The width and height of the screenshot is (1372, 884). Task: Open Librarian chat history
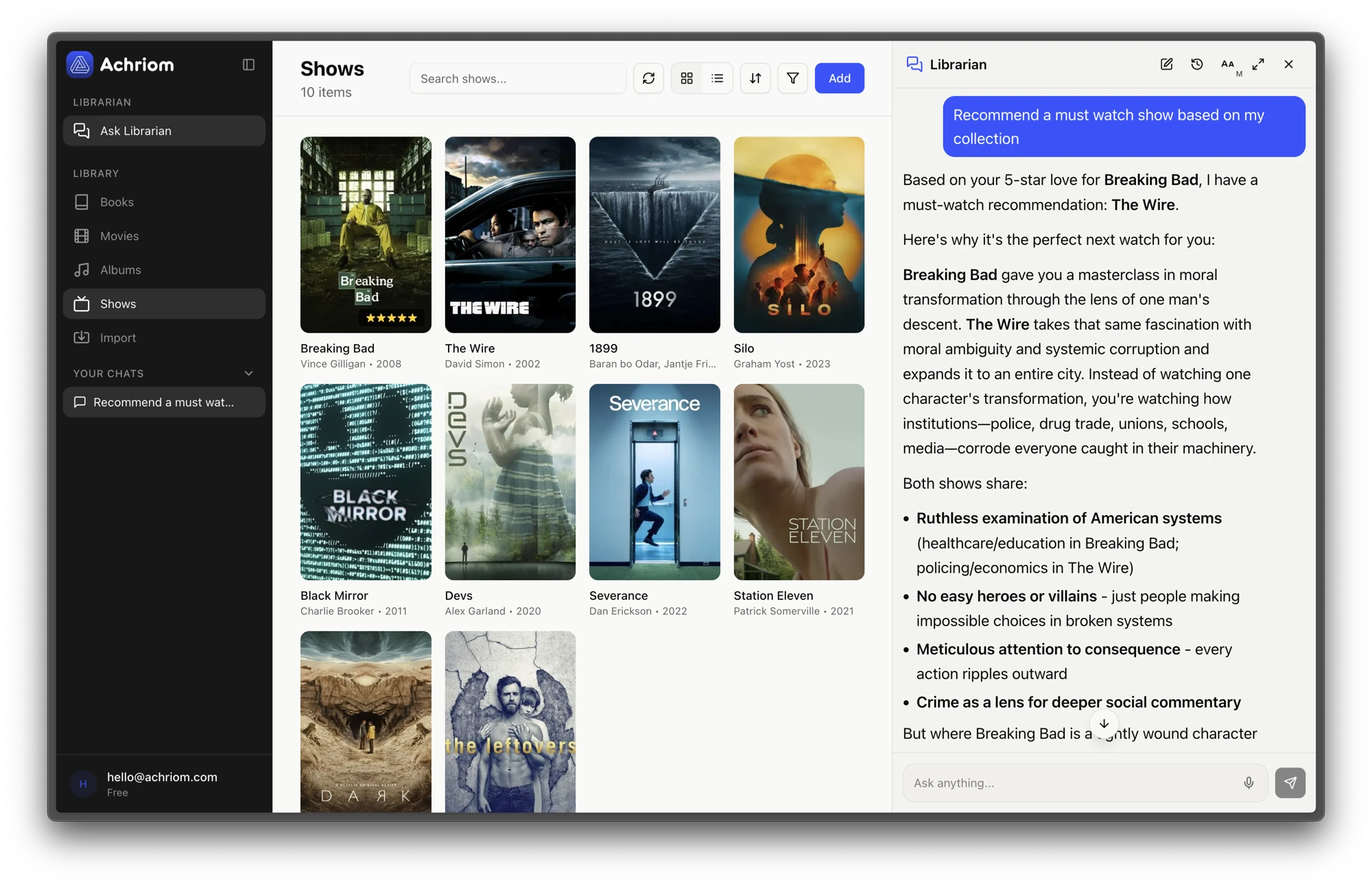point(1197,64)
